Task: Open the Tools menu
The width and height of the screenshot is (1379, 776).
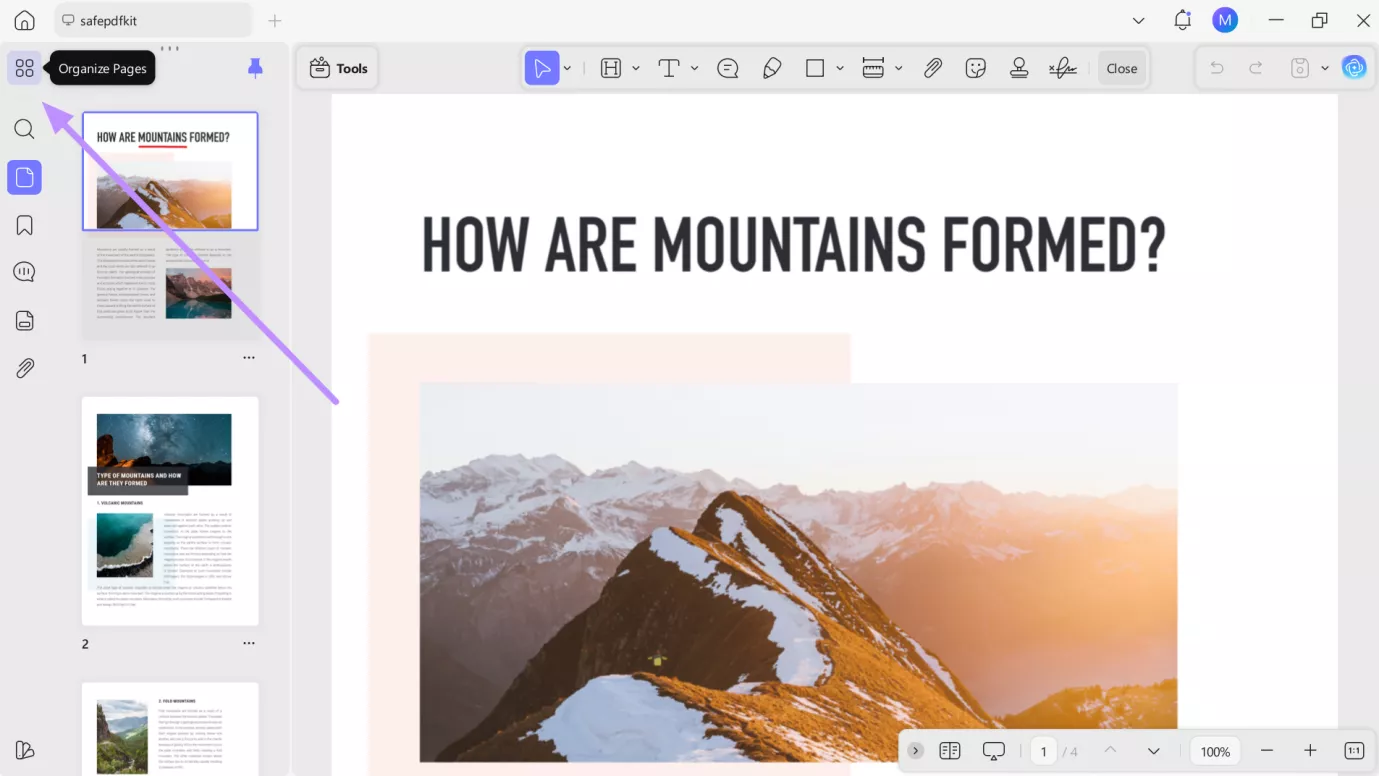Action: pyautogui.click(x=338, y=68)
